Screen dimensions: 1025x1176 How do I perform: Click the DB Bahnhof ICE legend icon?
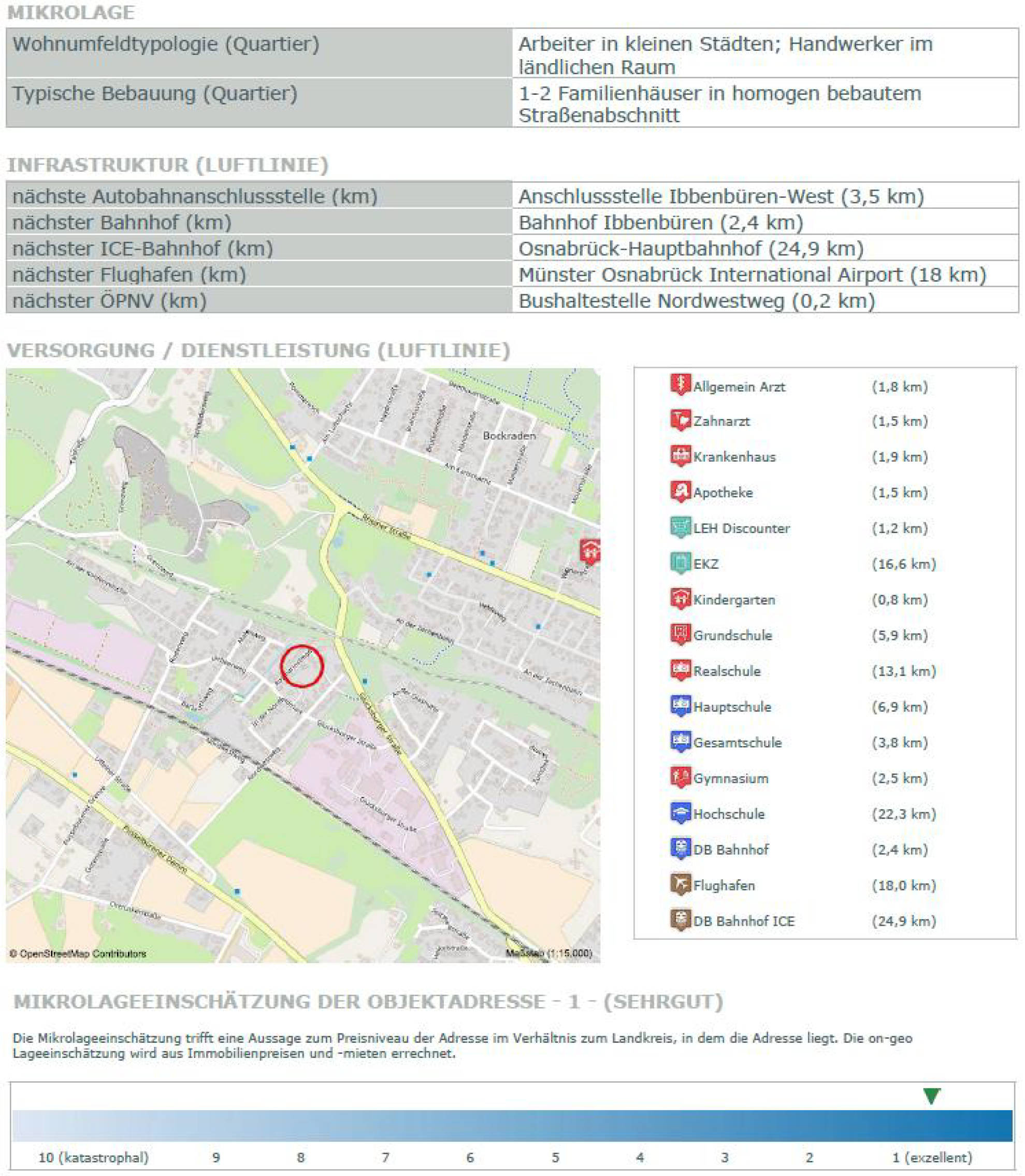680,920
